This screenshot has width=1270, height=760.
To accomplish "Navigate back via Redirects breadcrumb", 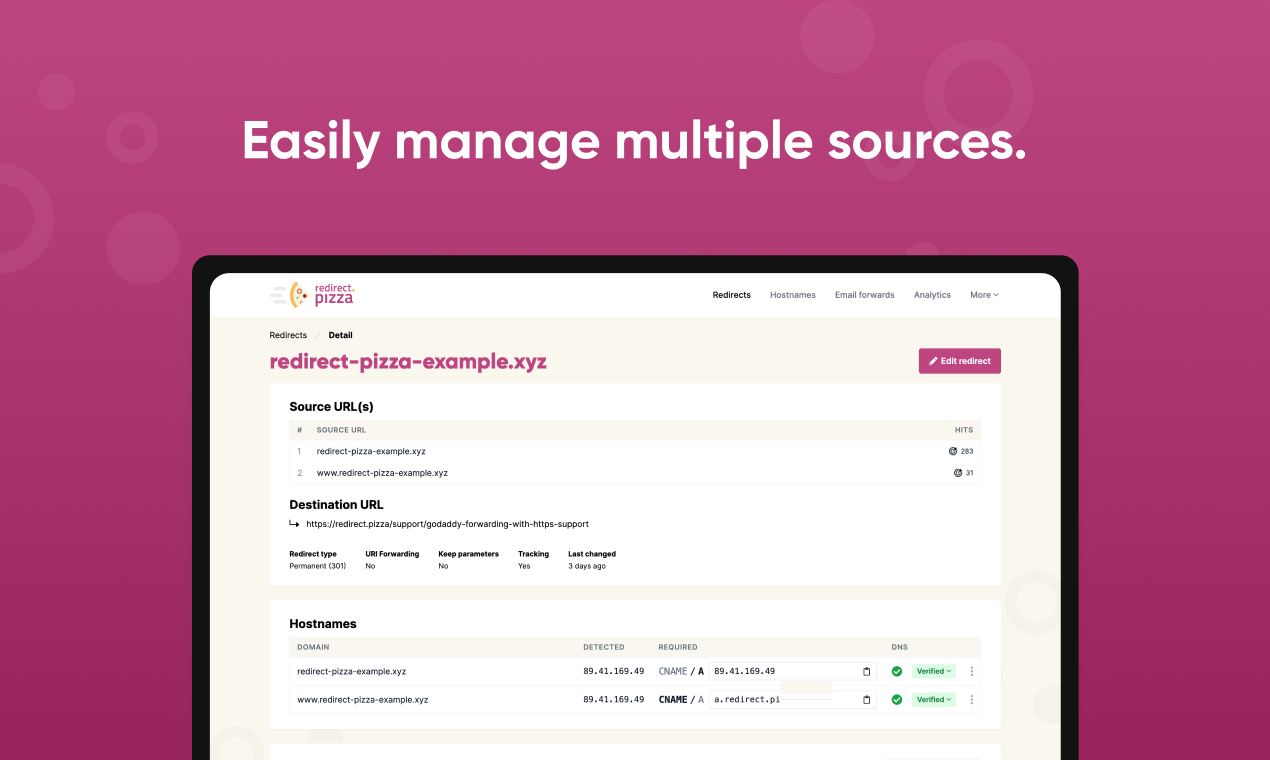I will click(x=288, y=335).
